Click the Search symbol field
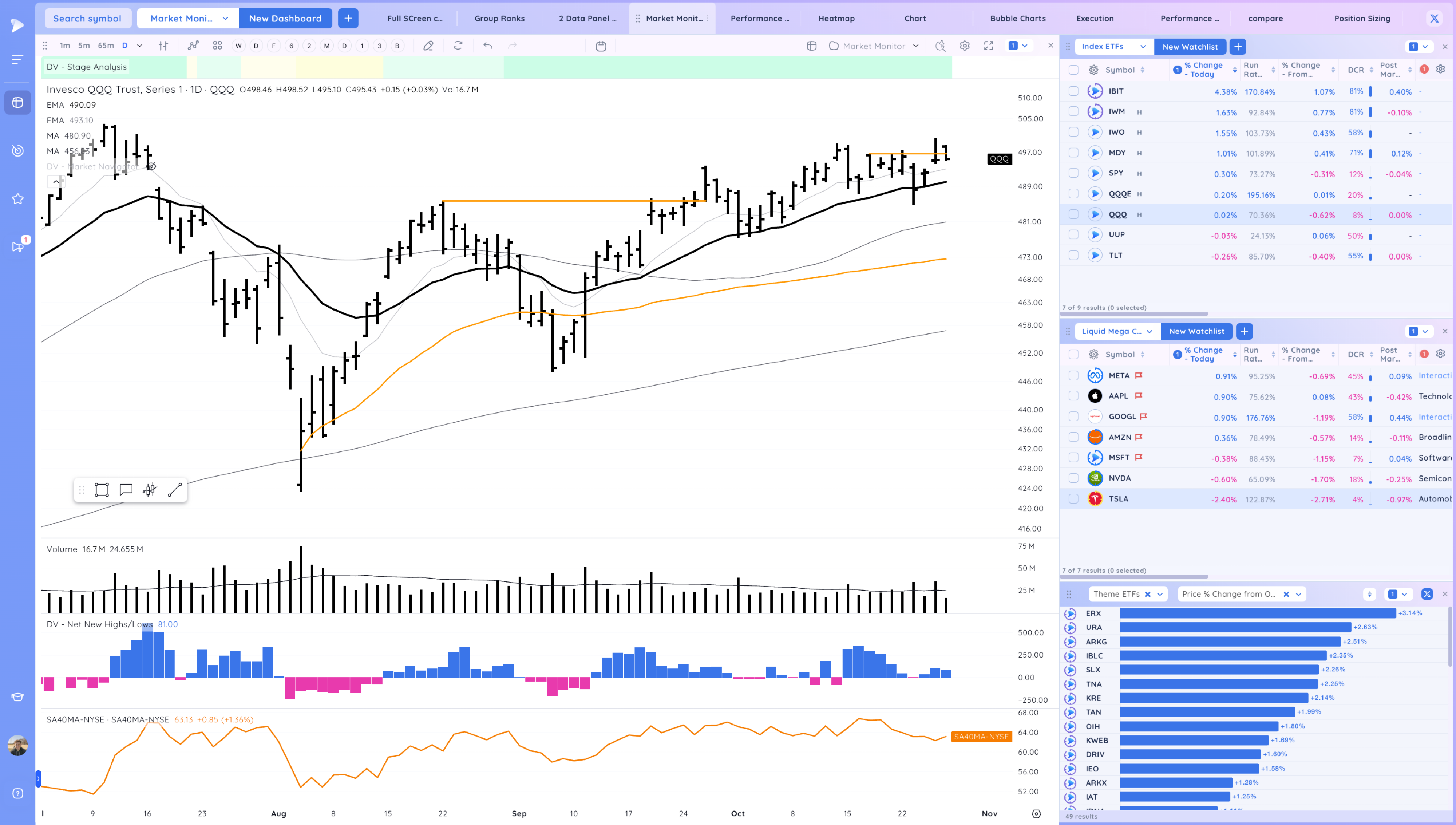Viewport: 1456px width, 825px height. tap(87, 18)
